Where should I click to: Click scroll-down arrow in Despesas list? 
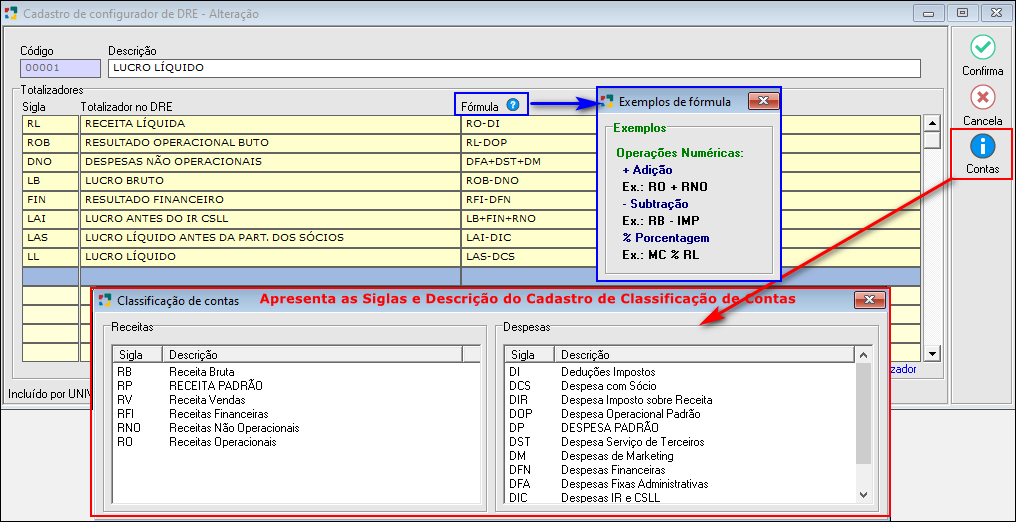(862, 494)
